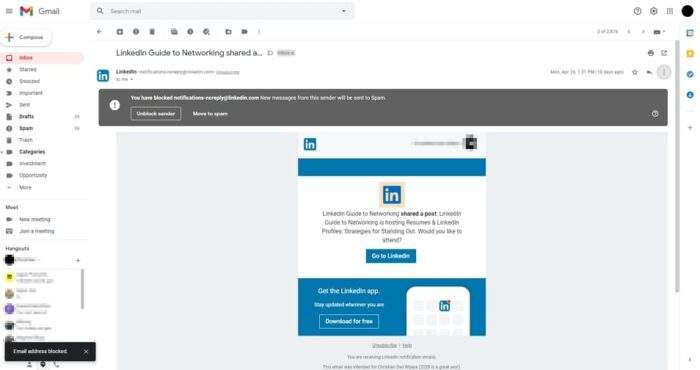
Task: Open Contacts side panel icon
Action: click(690, 95)
